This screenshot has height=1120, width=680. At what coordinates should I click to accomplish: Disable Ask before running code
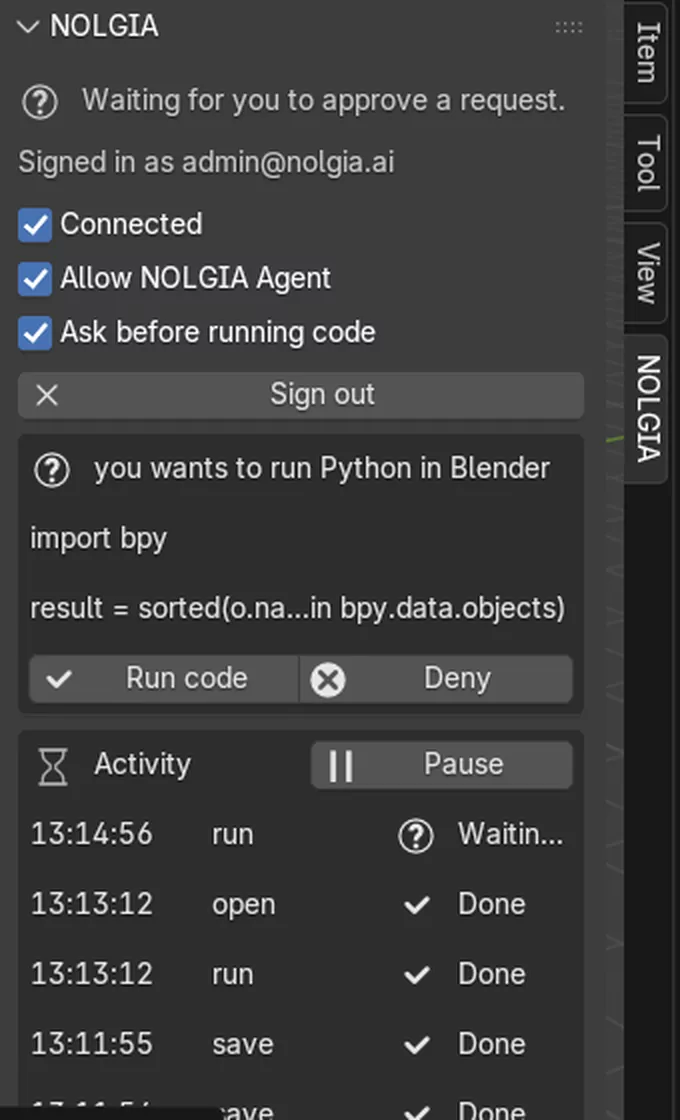pyautogui.click(x=35, y=333)
